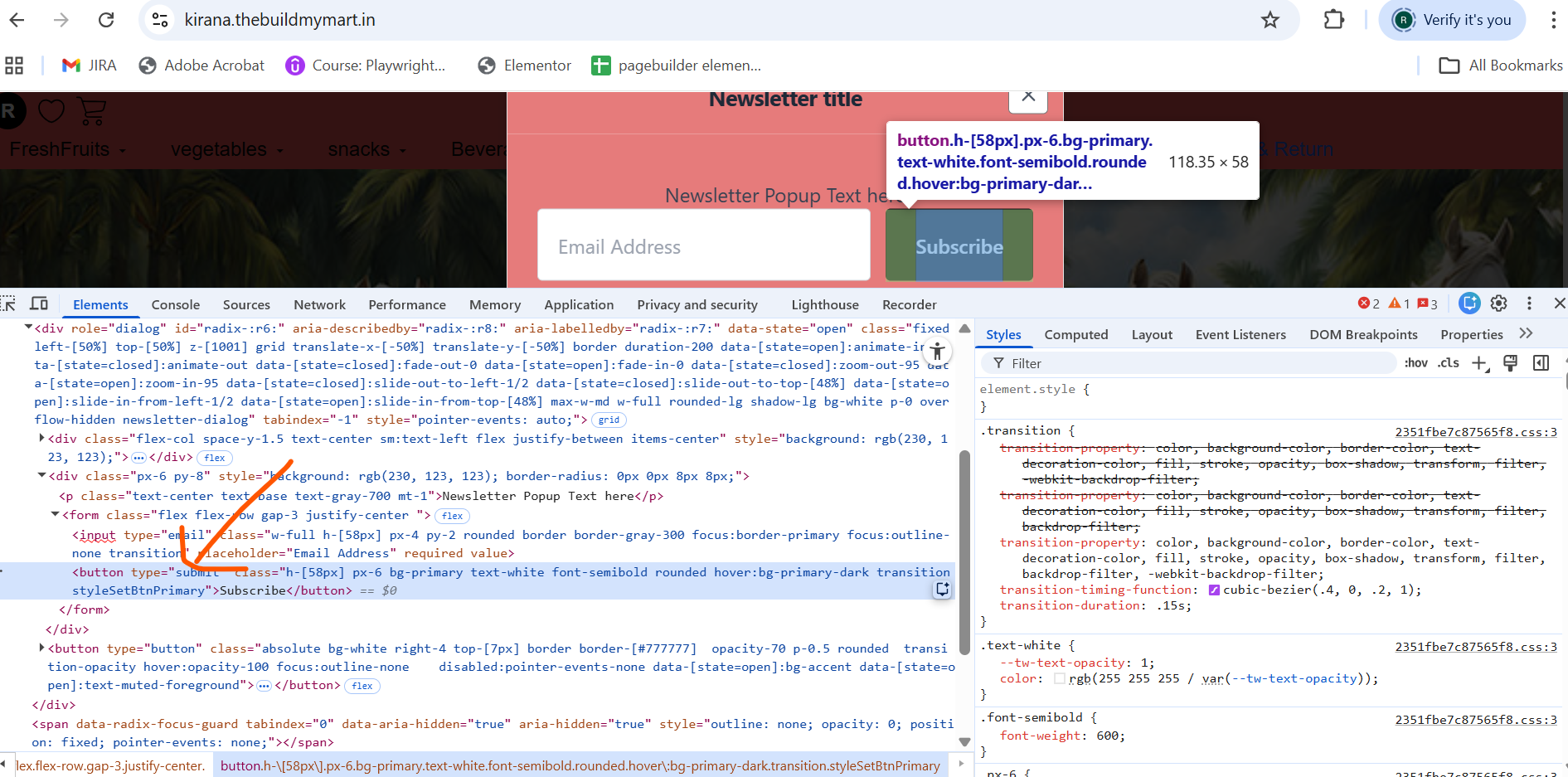Viewport: 1568px width, 777px height.
Task: Switch to the Sources tab
Action: (246, 305)
